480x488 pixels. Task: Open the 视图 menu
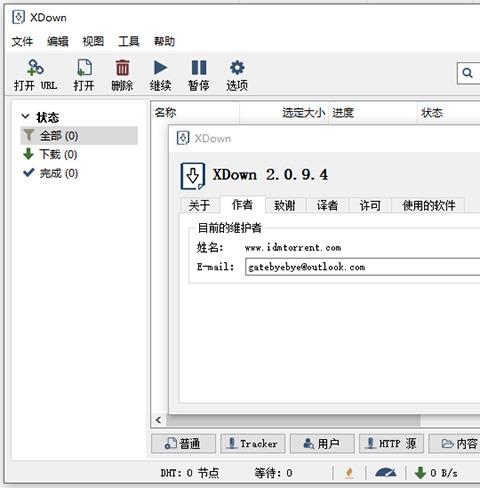[x=93, y=41]
